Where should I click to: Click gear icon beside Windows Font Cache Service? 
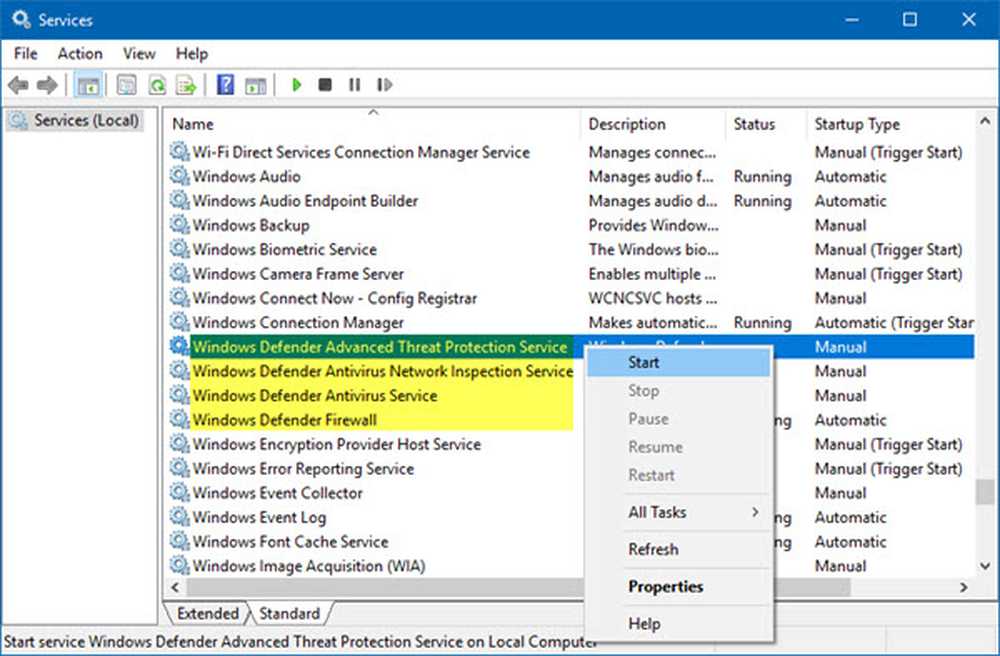[x=179, y=541]
